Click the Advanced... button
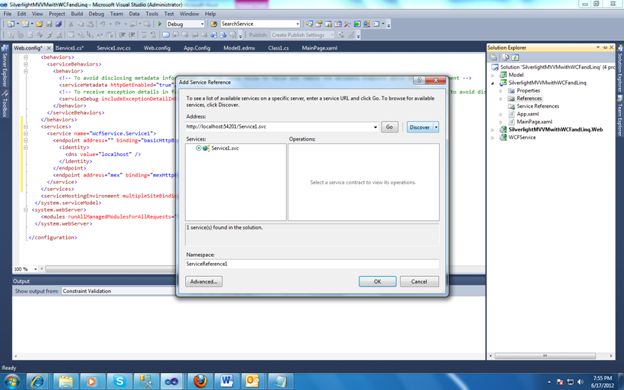The width and height of the screenshot is (624, 390). tap(204, 281)
